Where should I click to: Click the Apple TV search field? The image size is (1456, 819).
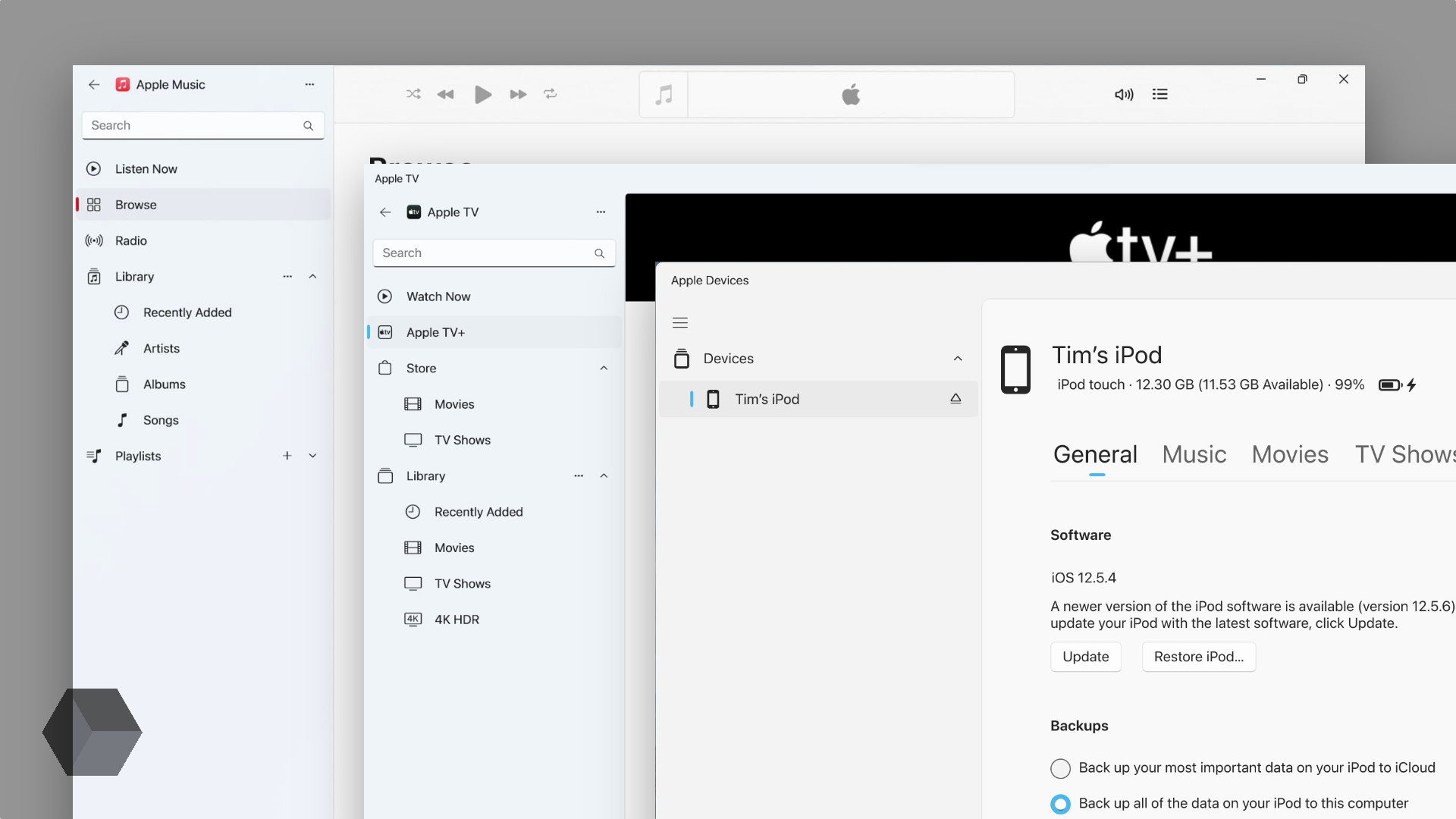(494, 253)
